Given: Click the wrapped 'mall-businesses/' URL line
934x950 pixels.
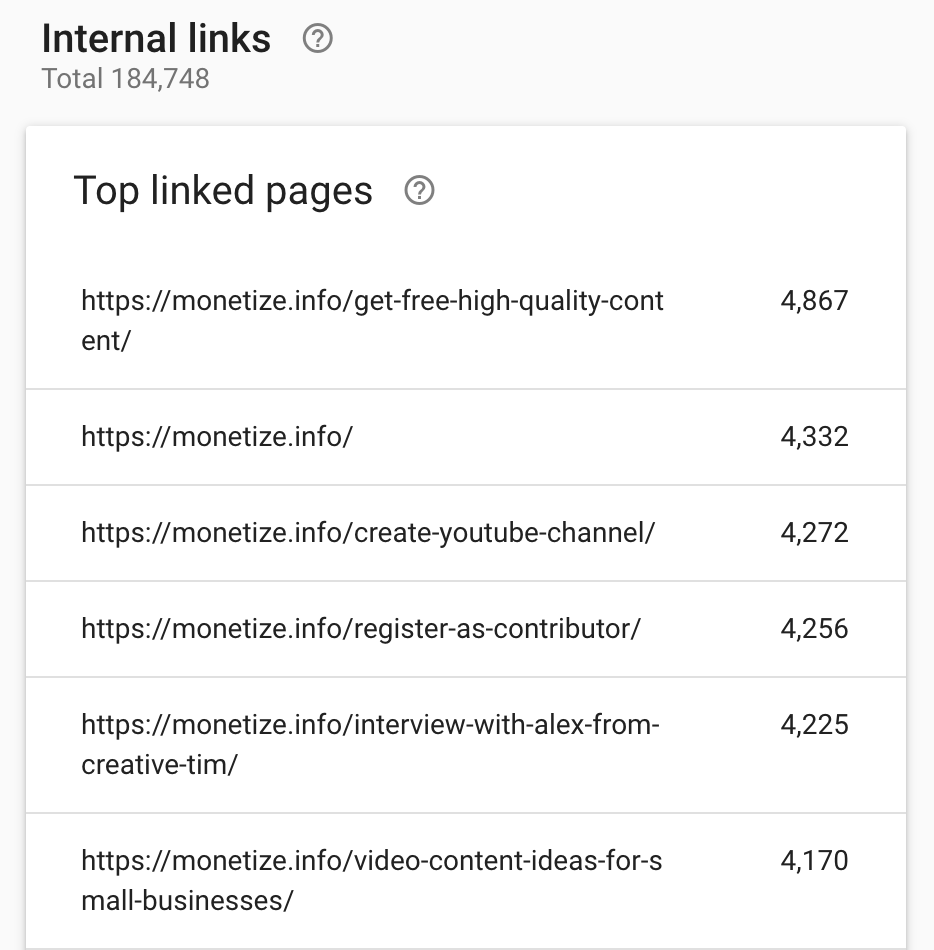Looking at the screenshot, I should [187, 900].
